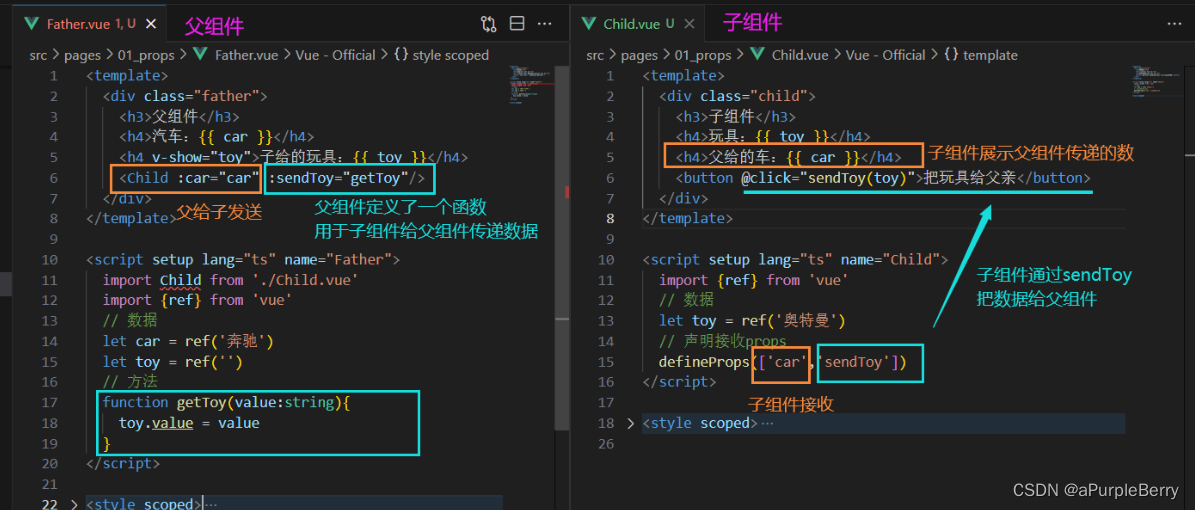Click 'defineProps' in Child.vue

705,361
